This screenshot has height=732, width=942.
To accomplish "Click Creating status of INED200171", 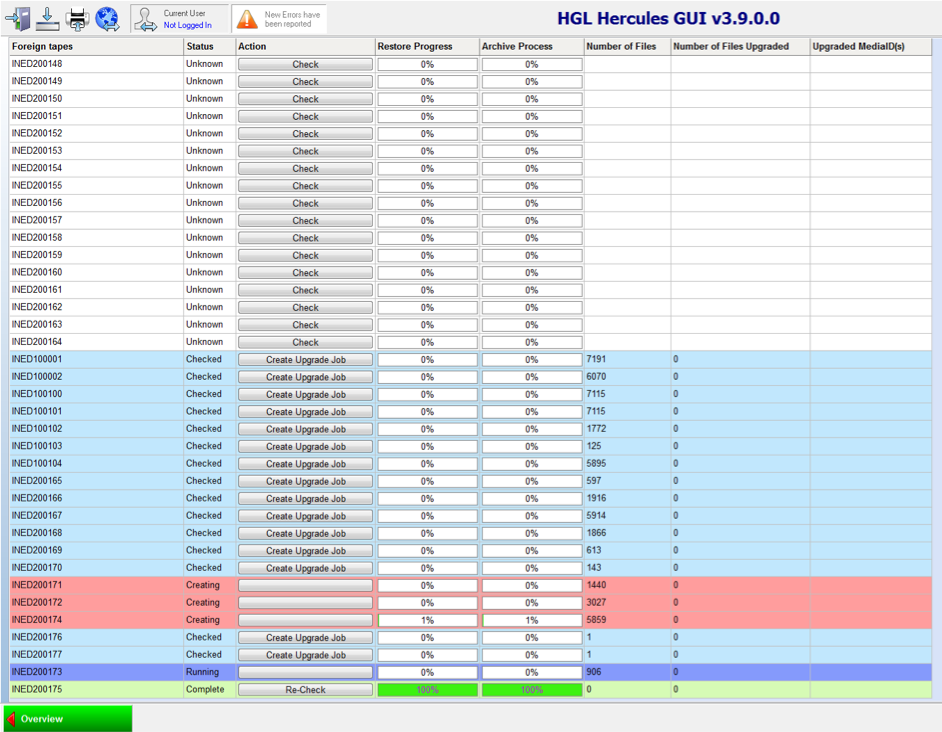I will tap(203, 585).
